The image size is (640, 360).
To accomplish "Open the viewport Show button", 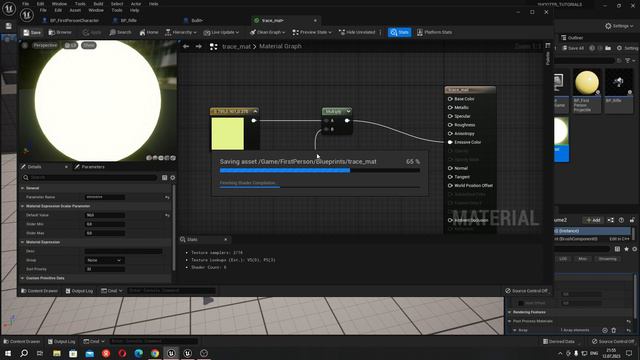I will pos(89,45).
